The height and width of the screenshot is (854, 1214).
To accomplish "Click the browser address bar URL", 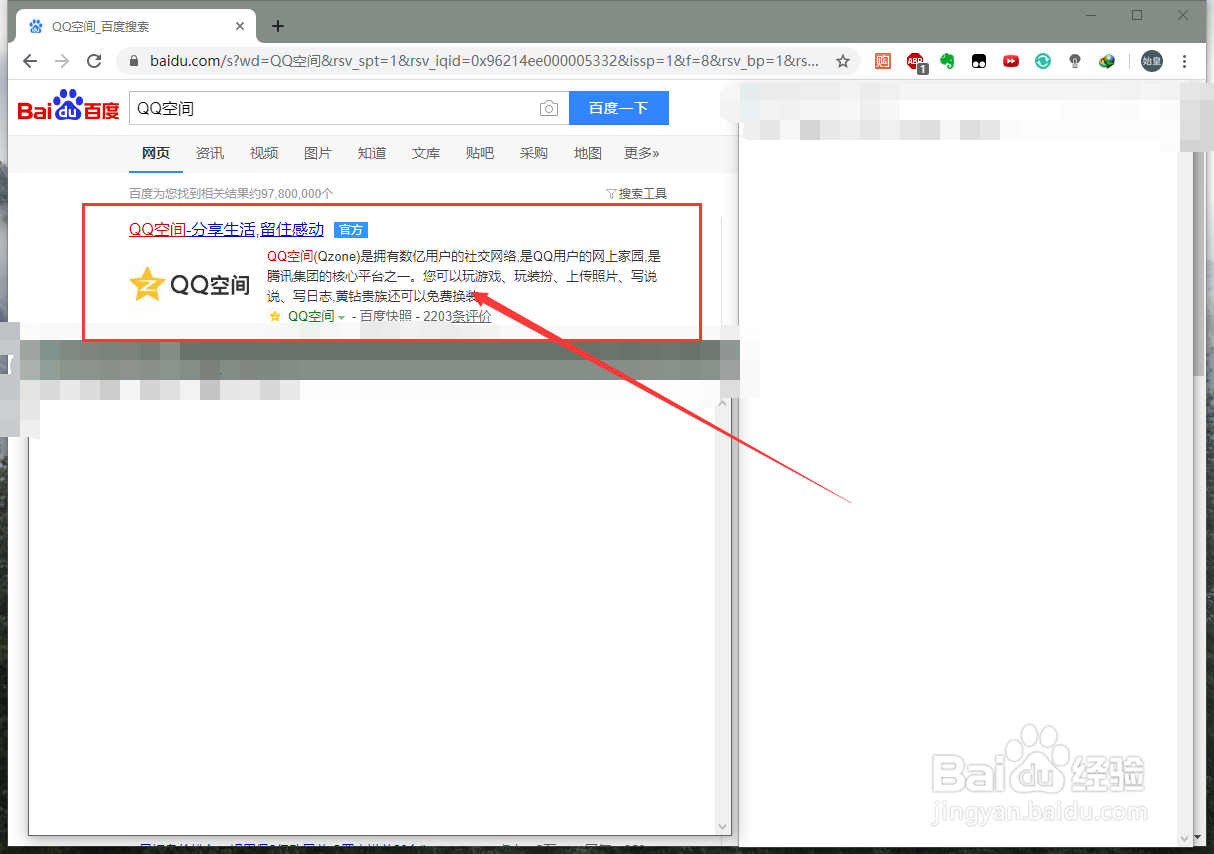I will 484,61.
